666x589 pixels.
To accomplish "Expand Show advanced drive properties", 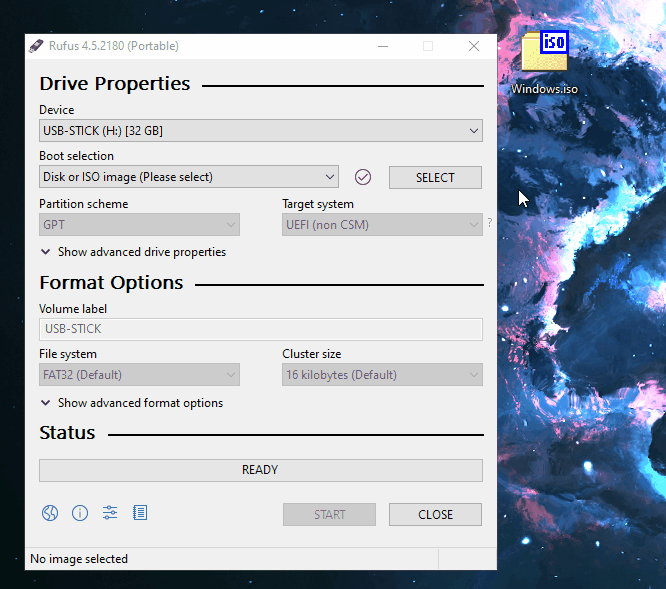I will (133, 252).
